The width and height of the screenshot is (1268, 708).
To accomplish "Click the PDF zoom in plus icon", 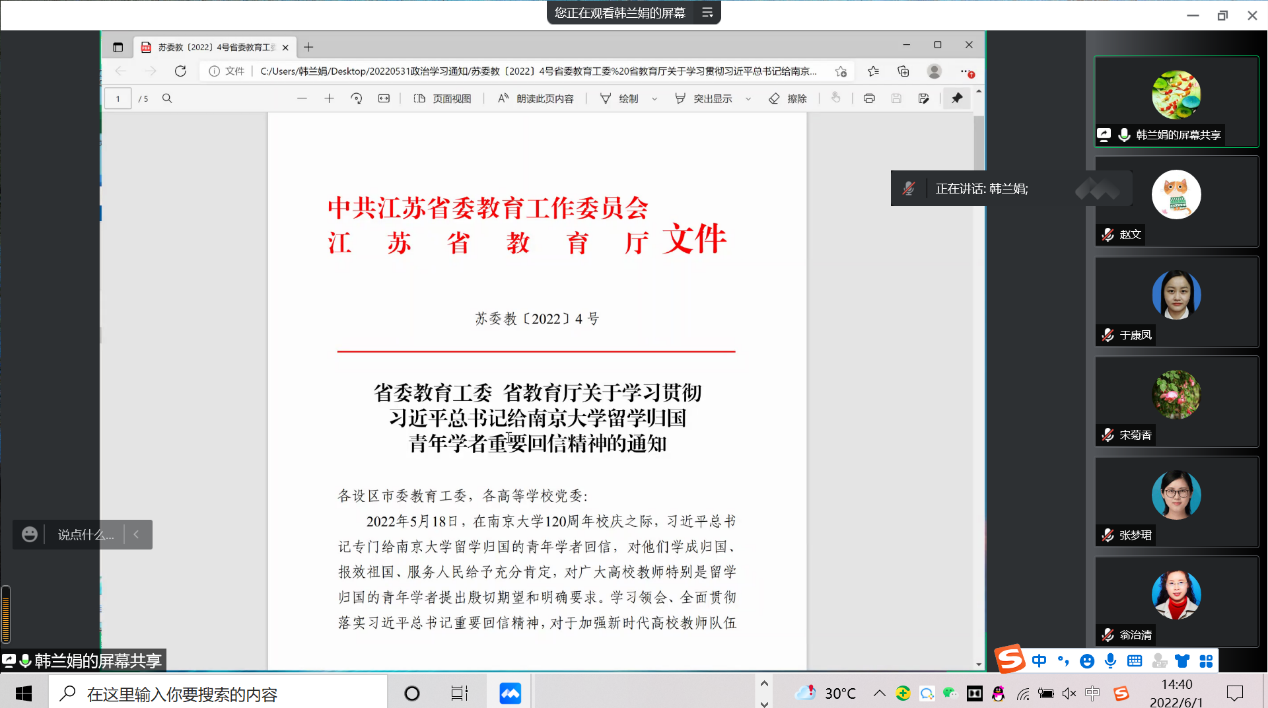I will [329, 99].
